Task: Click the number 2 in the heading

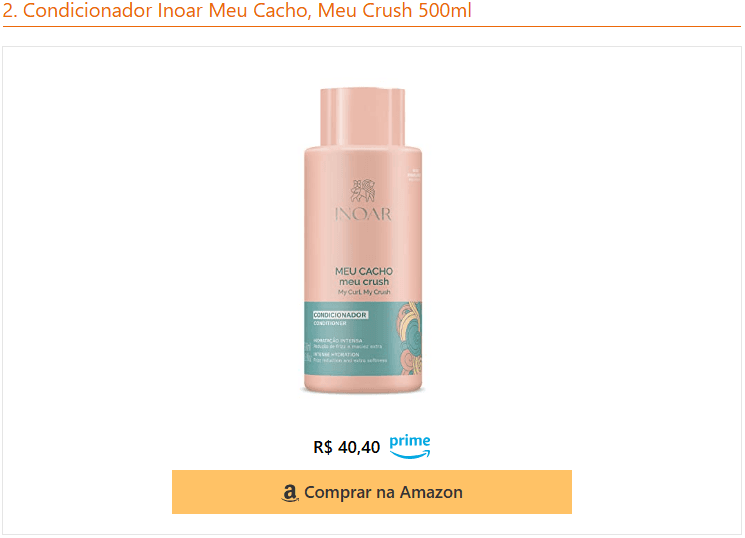Action: [x=8, y=10]
